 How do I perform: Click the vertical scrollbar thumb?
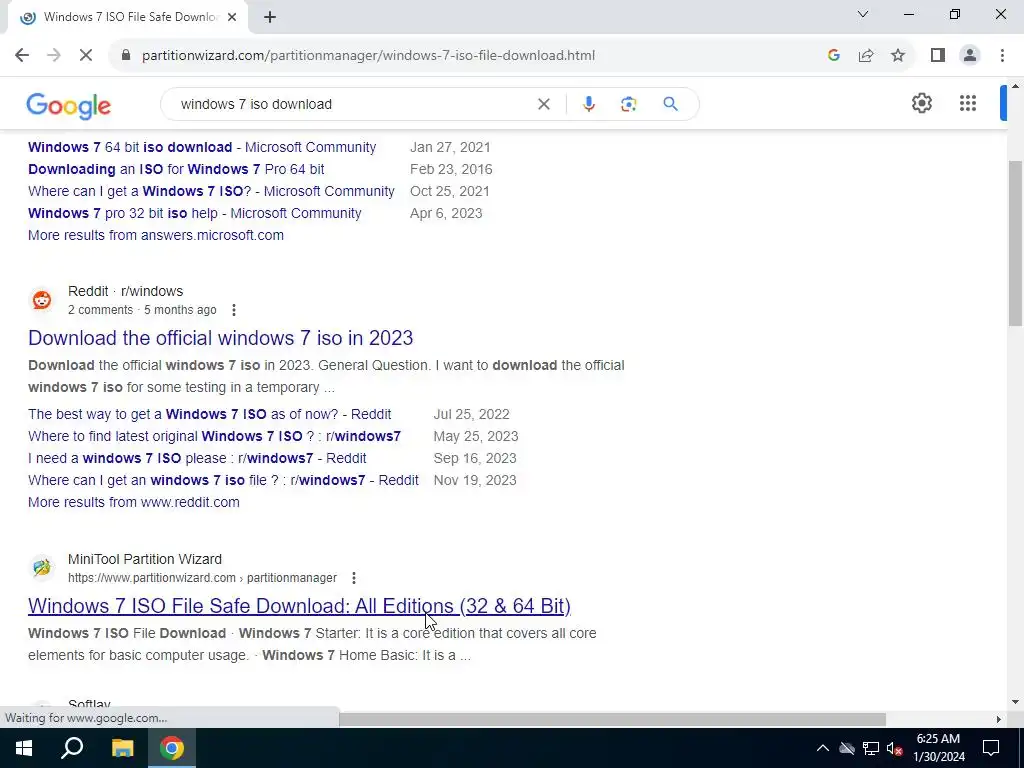click(x=1015, y=243)
